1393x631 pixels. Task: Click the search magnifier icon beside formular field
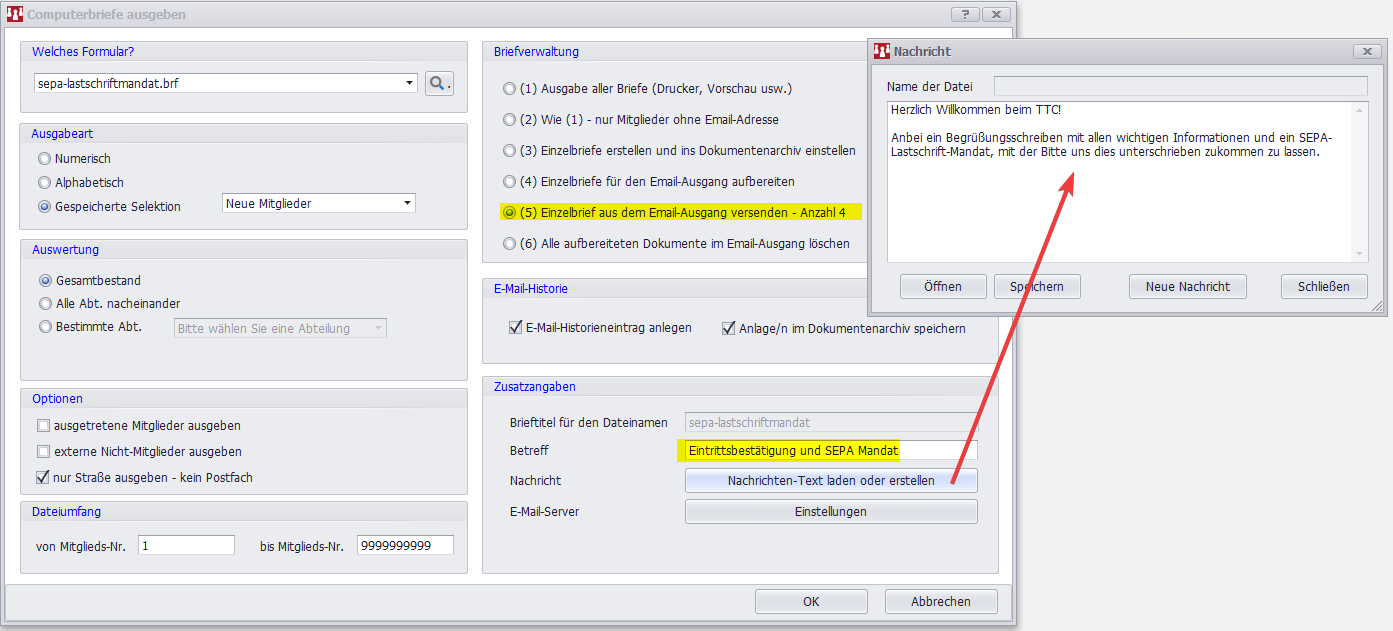pyautogui.click(x=439, y=83)
